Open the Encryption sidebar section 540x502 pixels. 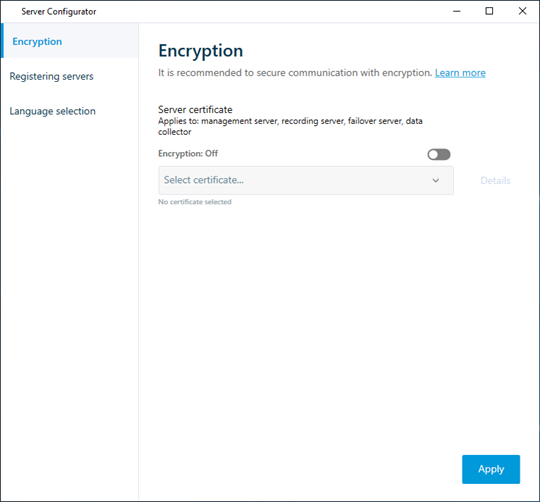(37, 41)
